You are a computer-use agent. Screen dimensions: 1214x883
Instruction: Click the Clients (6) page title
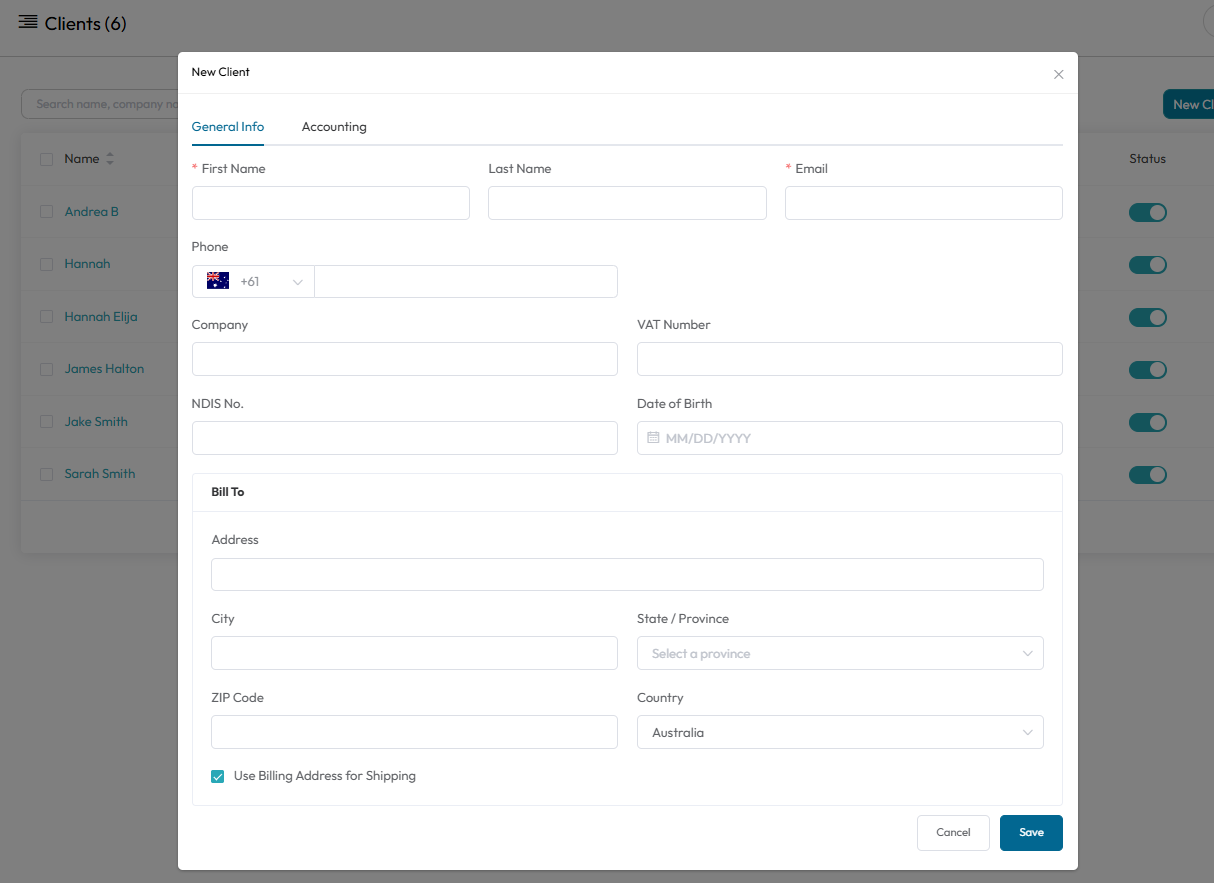point(86,23)
